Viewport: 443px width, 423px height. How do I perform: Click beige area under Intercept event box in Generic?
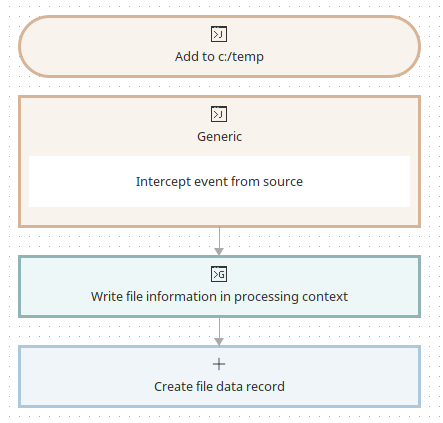[x=219, y=216]
